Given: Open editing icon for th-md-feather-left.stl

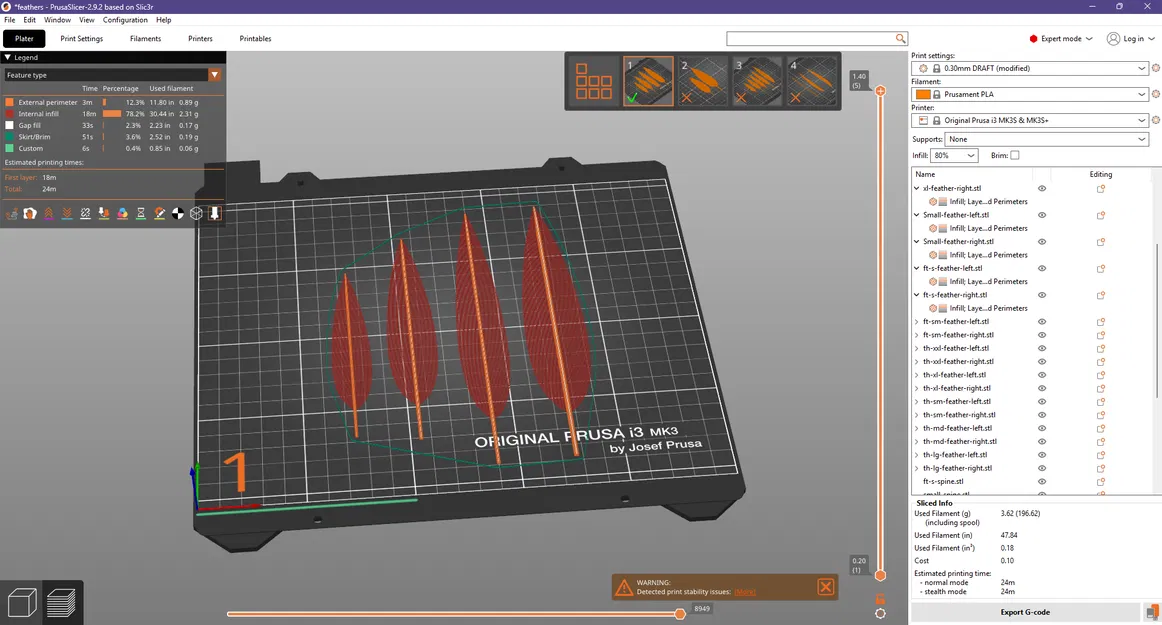Looking at the screenshot, I should [1100, 429].
